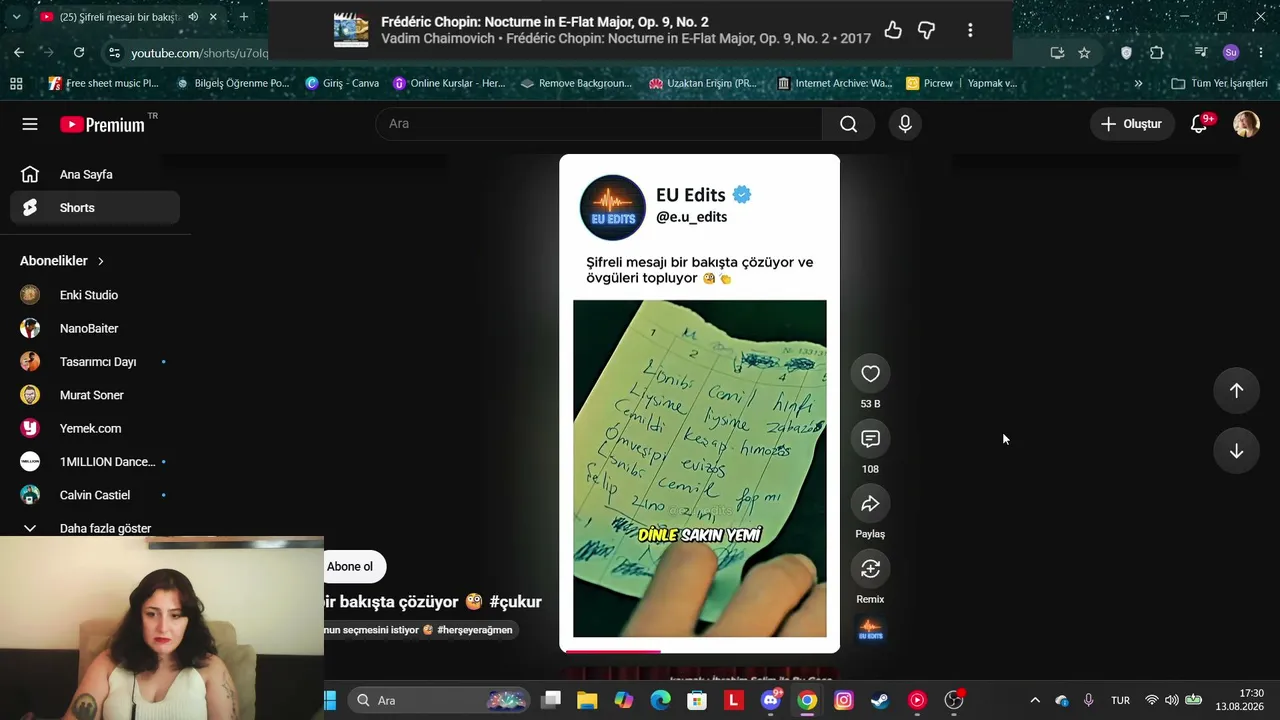Viewport: 1280px width, 720px height.
Task: Open the Tüm Yer İşaretleri folder
Action: click(1219, 83)
